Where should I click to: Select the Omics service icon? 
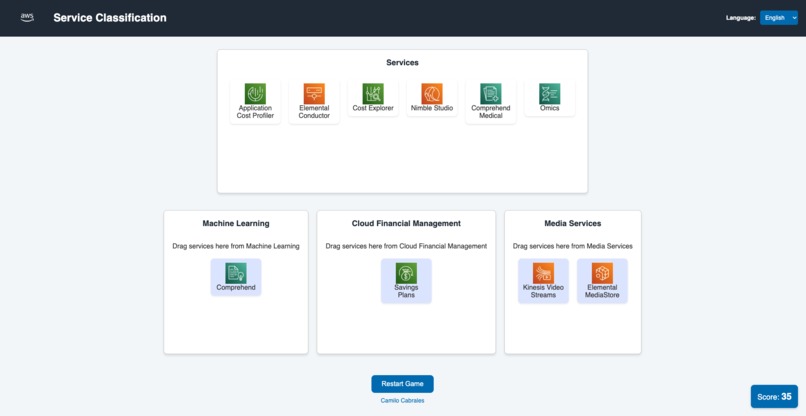[549, 94]
